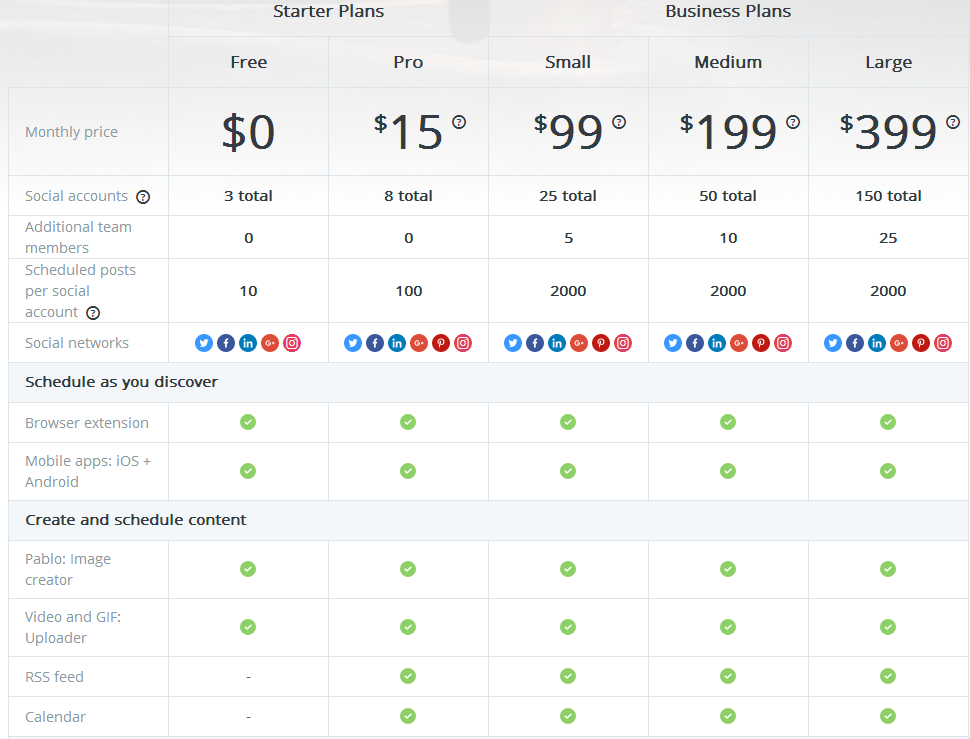The width and height of the screenshot is (970, 739).
Task: Click the Pablo: Image creator feature label
Action: 68,569
